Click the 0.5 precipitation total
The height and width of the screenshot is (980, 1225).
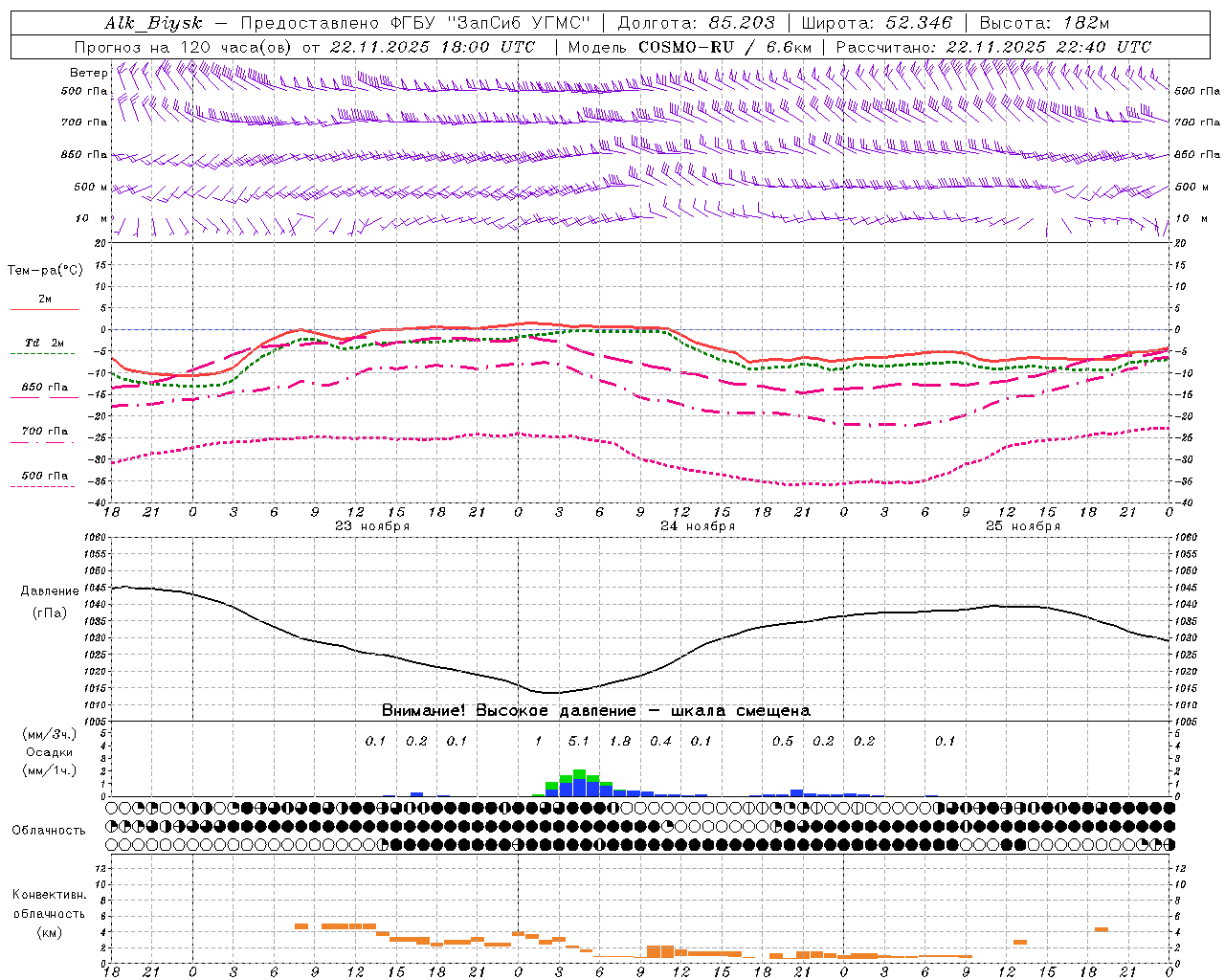[783, 741]
